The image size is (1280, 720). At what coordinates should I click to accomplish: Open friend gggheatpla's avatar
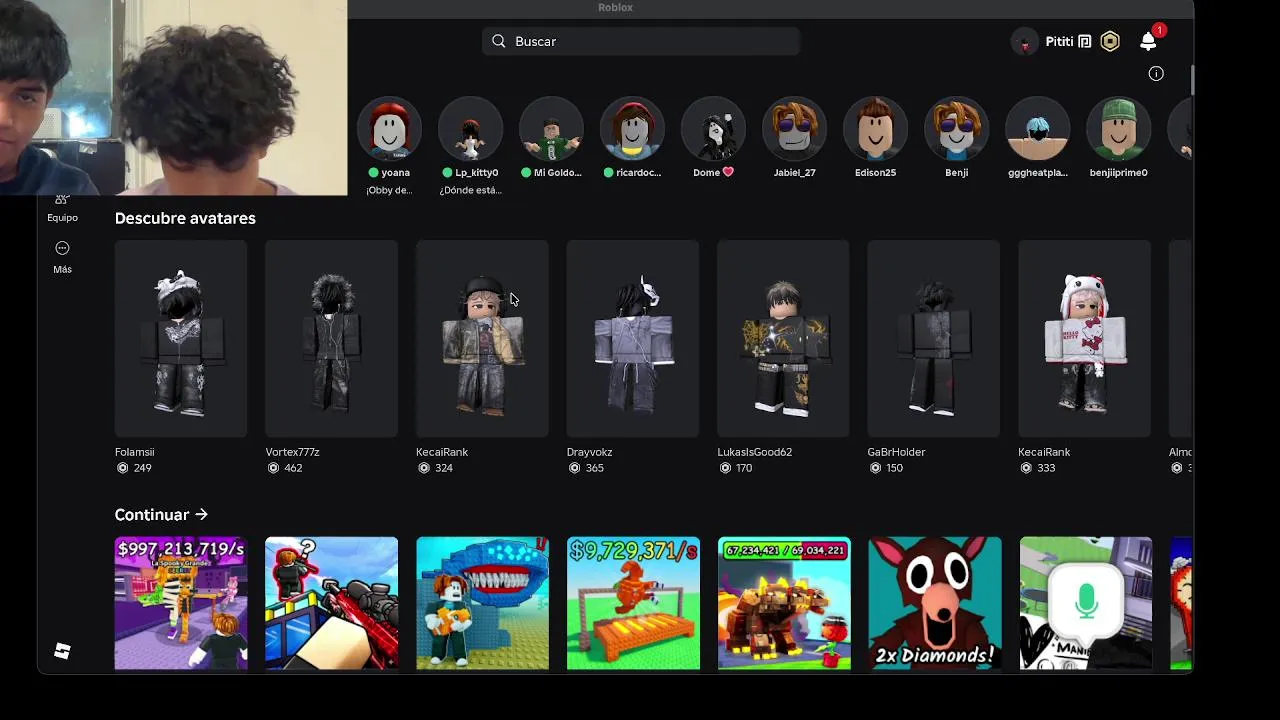1037,129
